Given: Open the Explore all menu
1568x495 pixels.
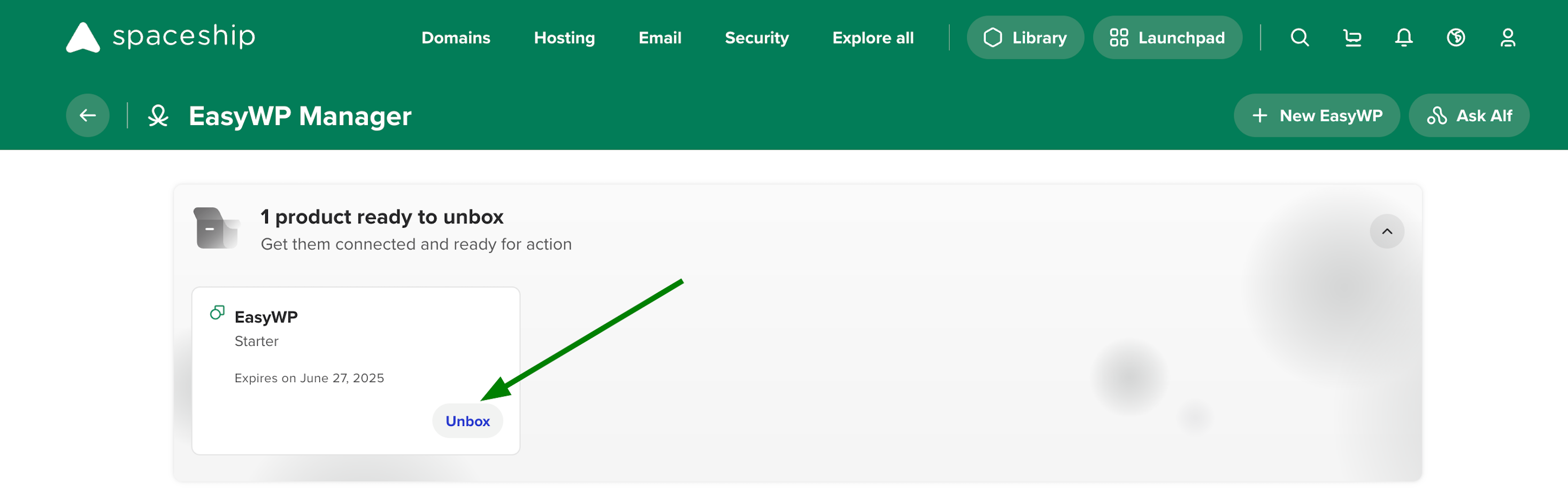Looking at the screenshot, I should (x=872, y=37).
